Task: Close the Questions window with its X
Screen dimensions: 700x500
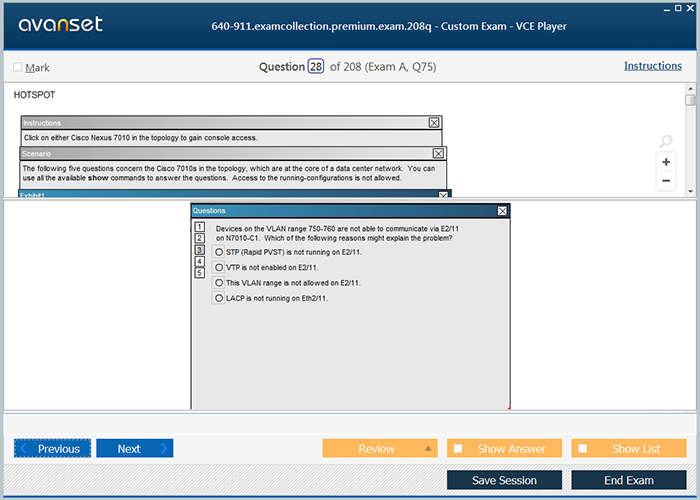Action: [x=502, y=211]
